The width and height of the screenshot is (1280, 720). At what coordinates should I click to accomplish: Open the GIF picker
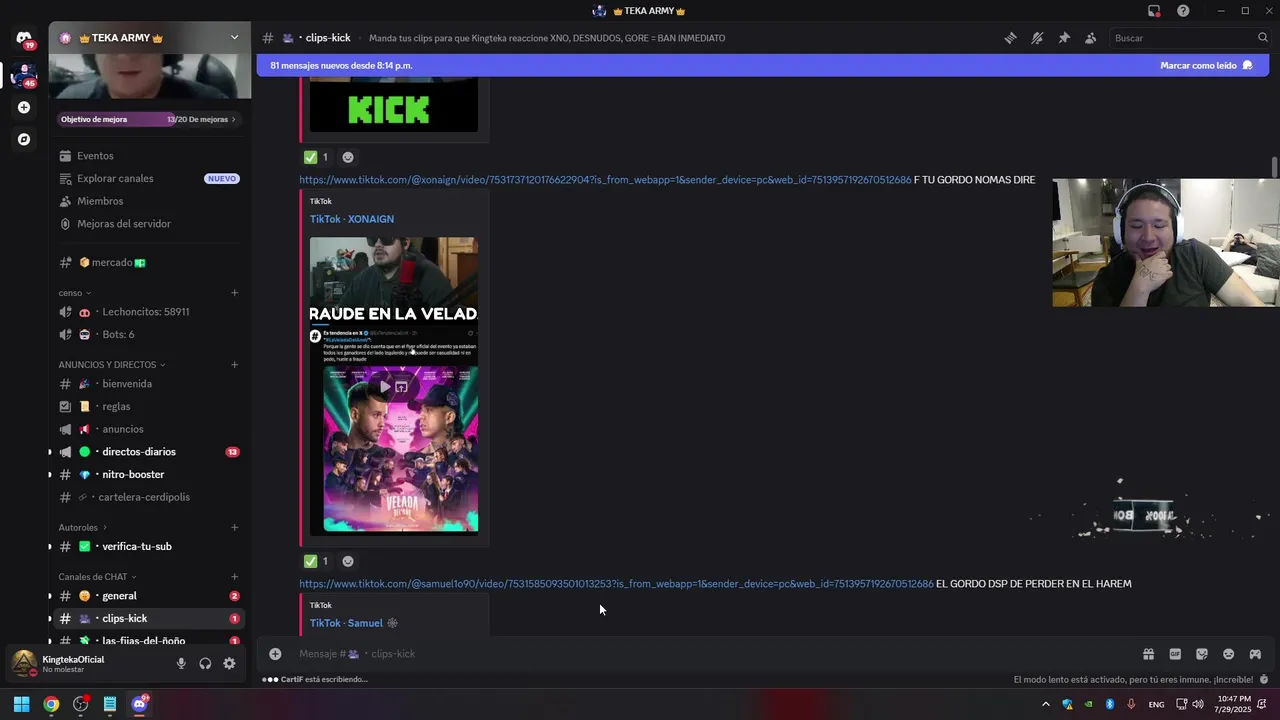pyautogui.click(x=1175, y=654)
